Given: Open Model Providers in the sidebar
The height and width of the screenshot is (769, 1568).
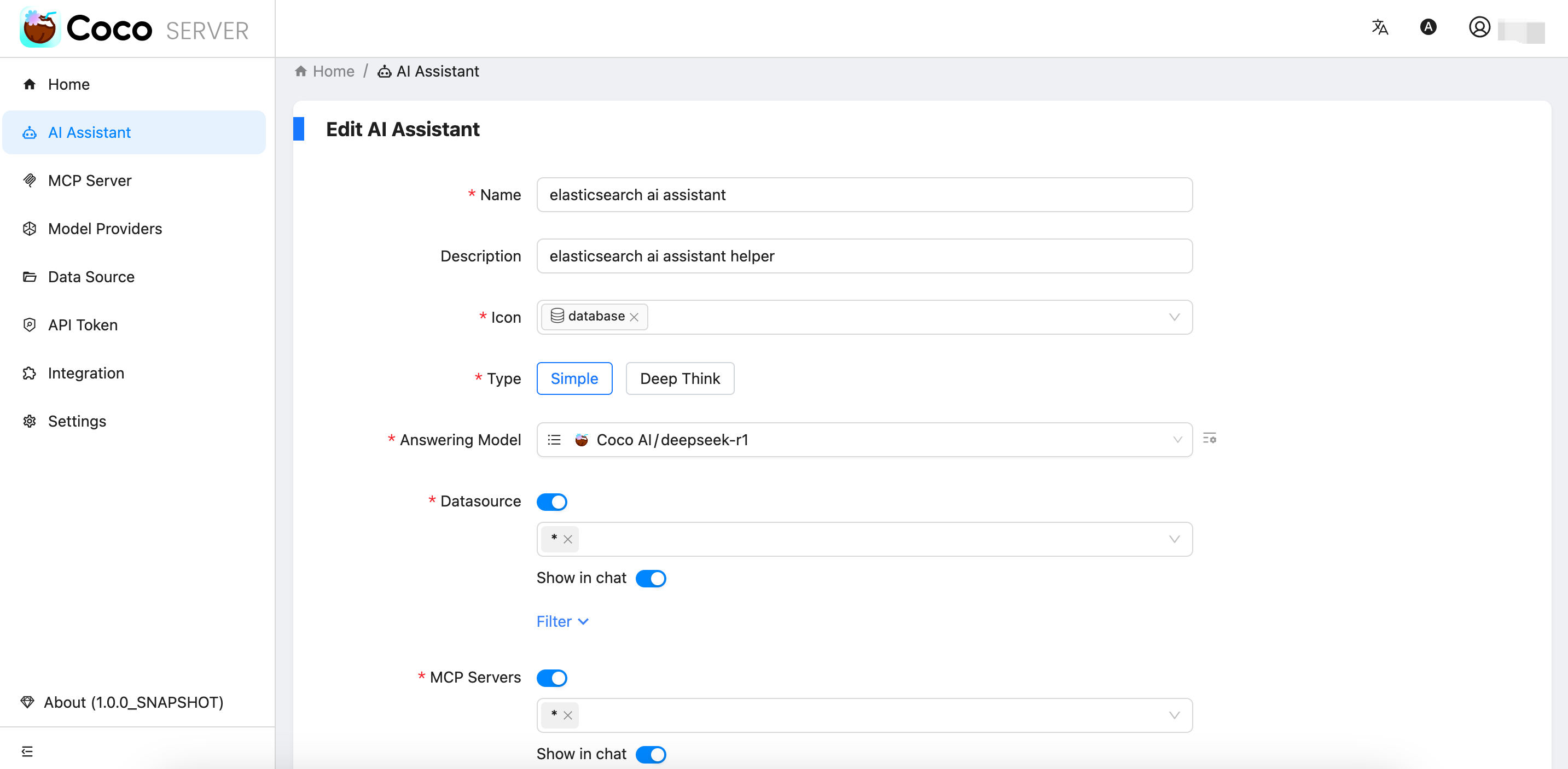Looking at the screenshot, I should (134, 229).
